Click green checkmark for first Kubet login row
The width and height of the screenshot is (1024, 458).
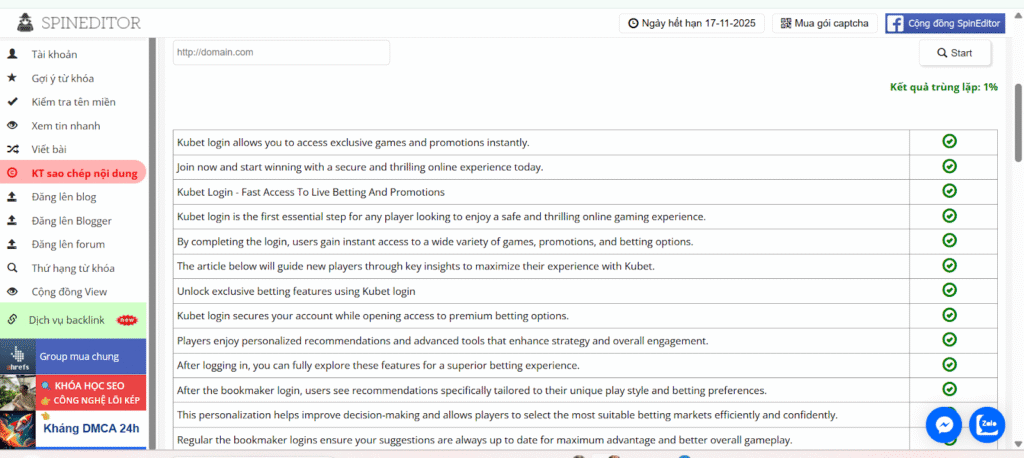coord(949,142)
